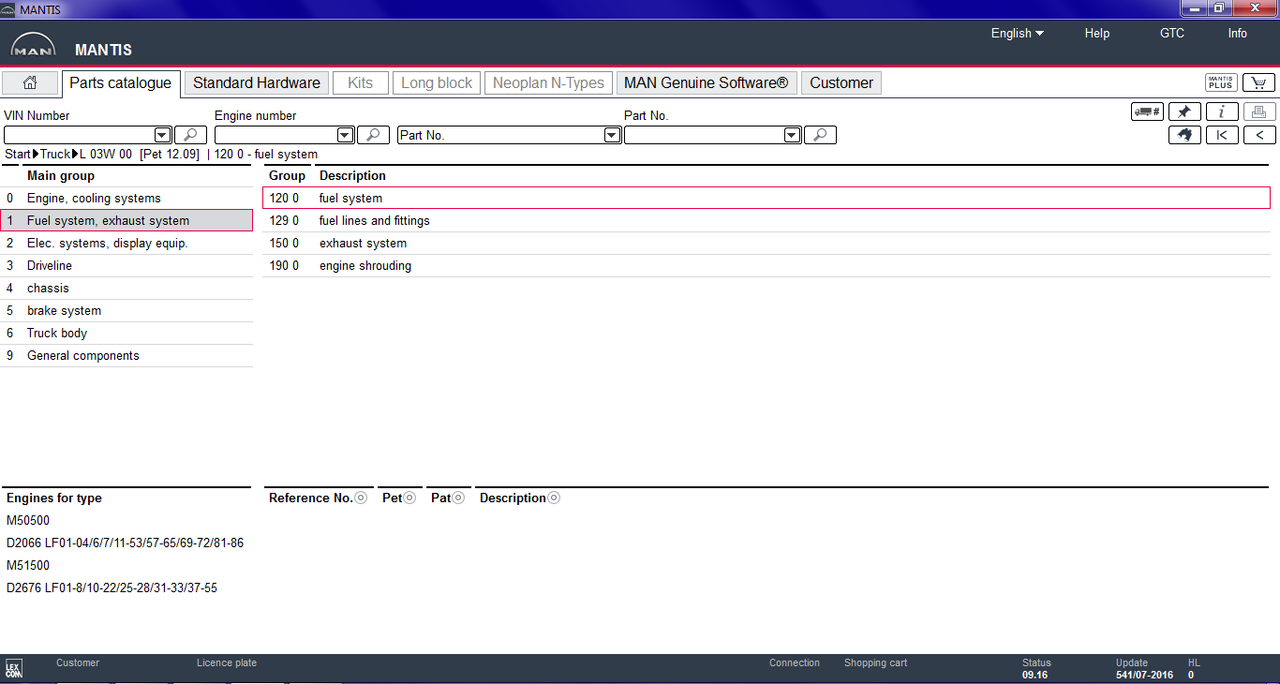Viewport: 1280px width, 684px height.
Task: Sort by Pet column toggle
Action: pyautogui.click(x=410, y=498)
